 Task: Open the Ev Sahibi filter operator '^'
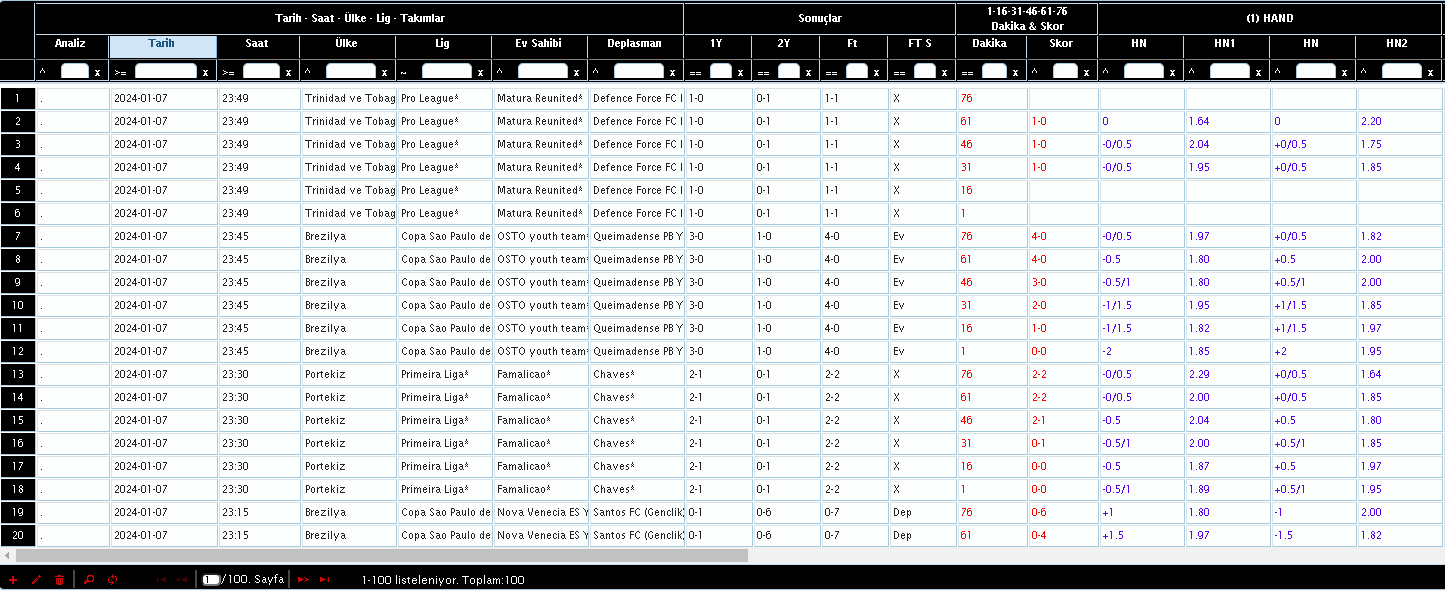pyautogui.click(x=500, y=72)
